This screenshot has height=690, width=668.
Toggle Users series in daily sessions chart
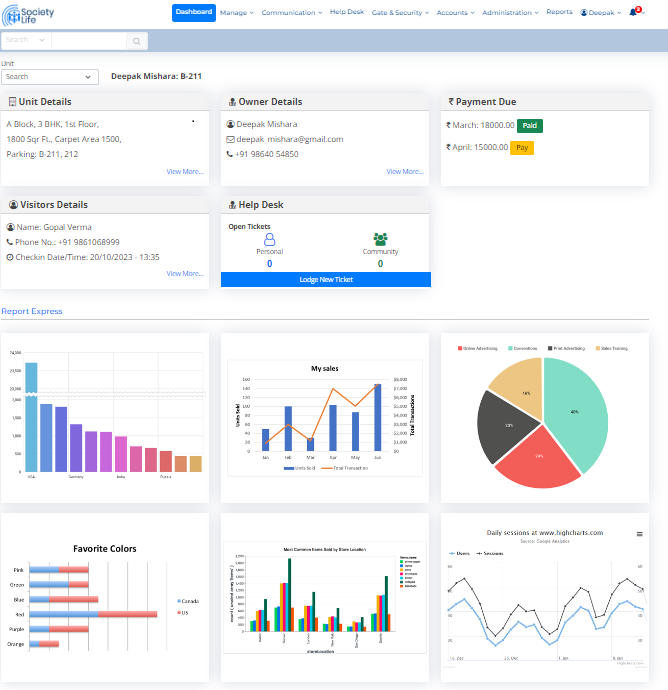point(460,552)
